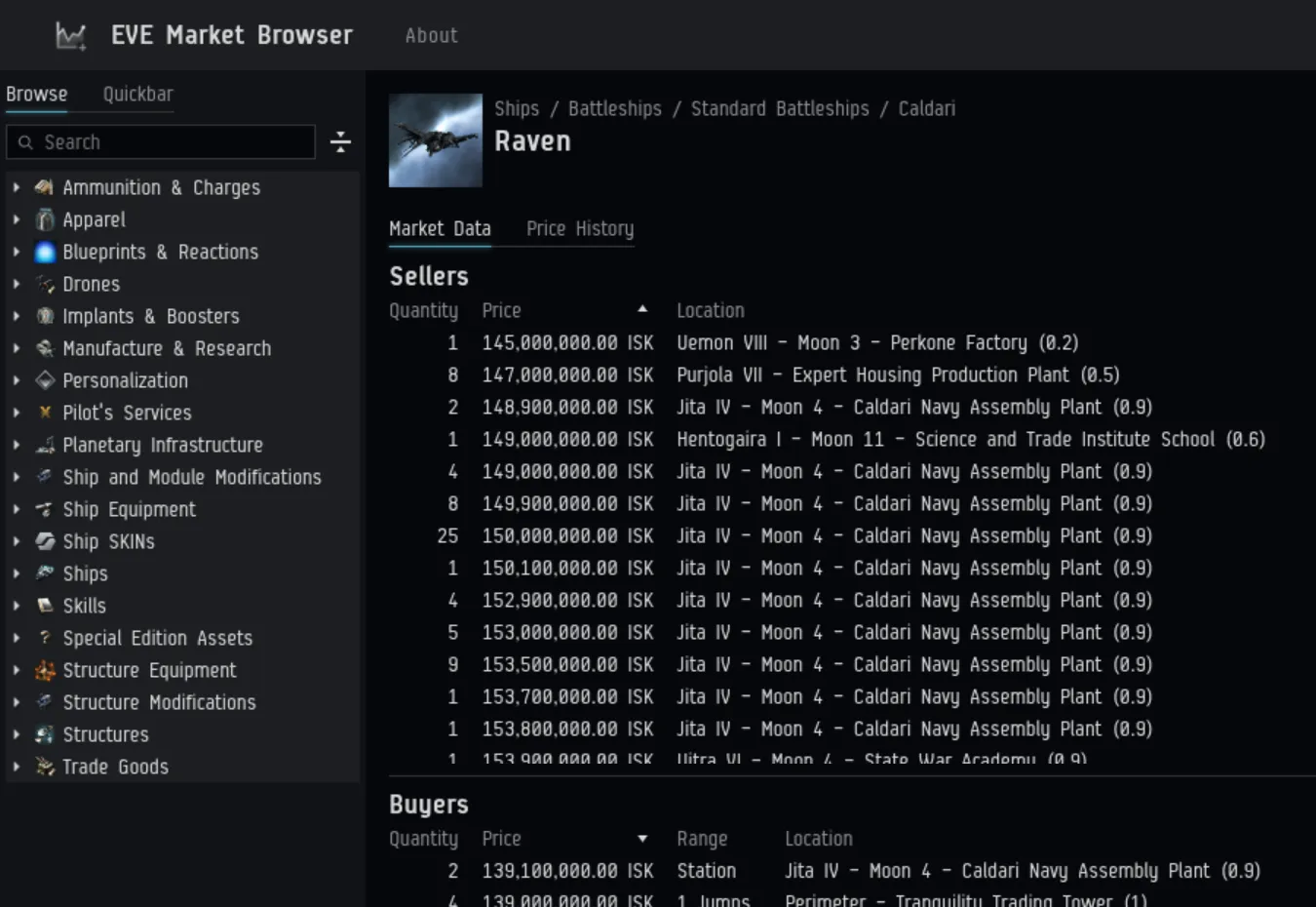Click the Ship Equipment category icon
1316x907 pixels.
[44, 509]
